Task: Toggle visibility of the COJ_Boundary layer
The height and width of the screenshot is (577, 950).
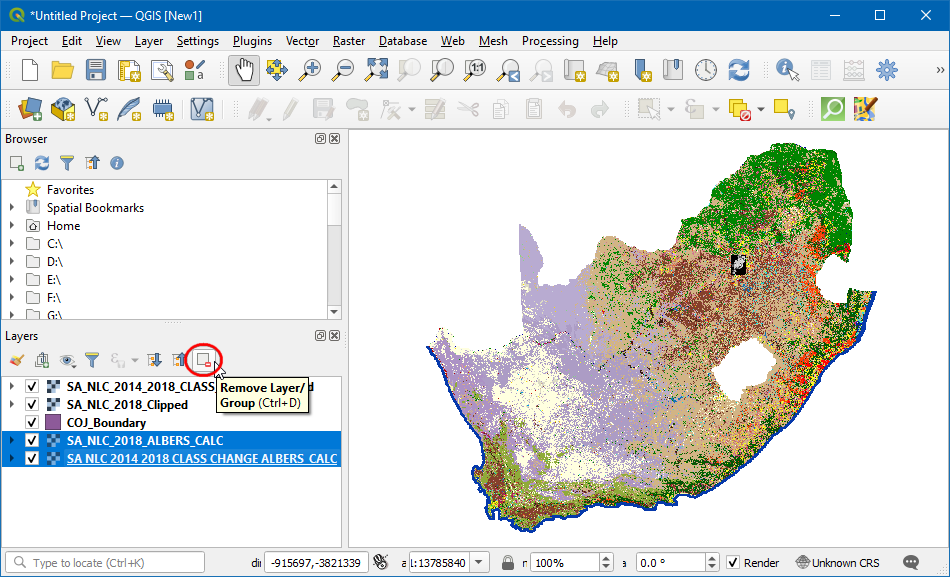Action: click(x=33, y=423)
